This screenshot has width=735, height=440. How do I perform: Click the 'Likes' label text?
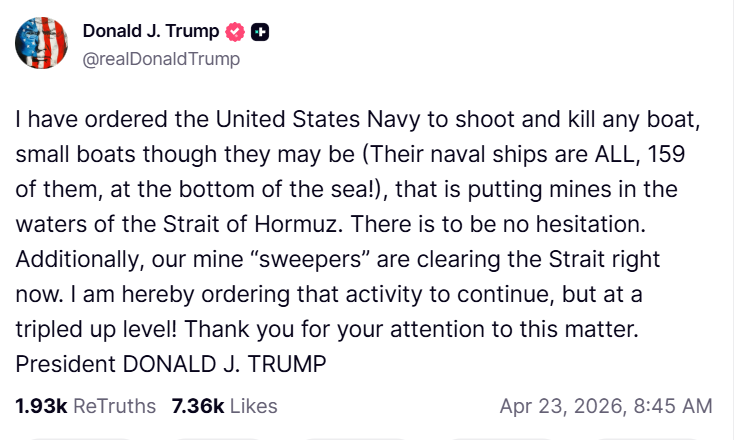coord(252,406)
